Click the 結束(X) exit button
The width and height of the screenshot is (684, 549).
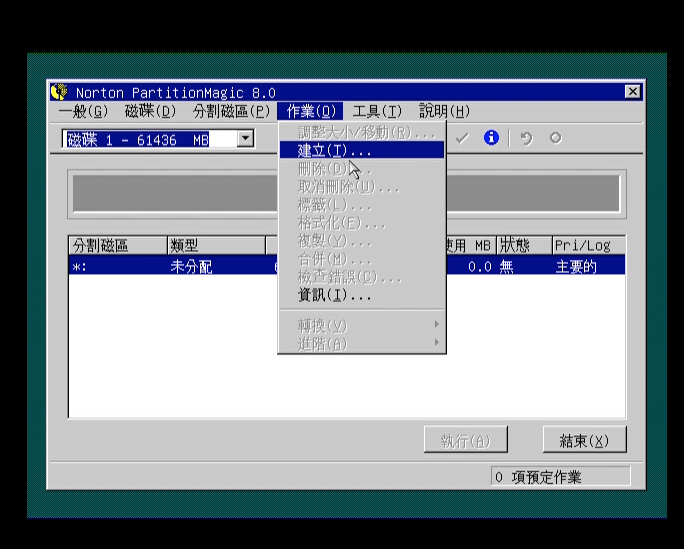(x=585, y=440)
